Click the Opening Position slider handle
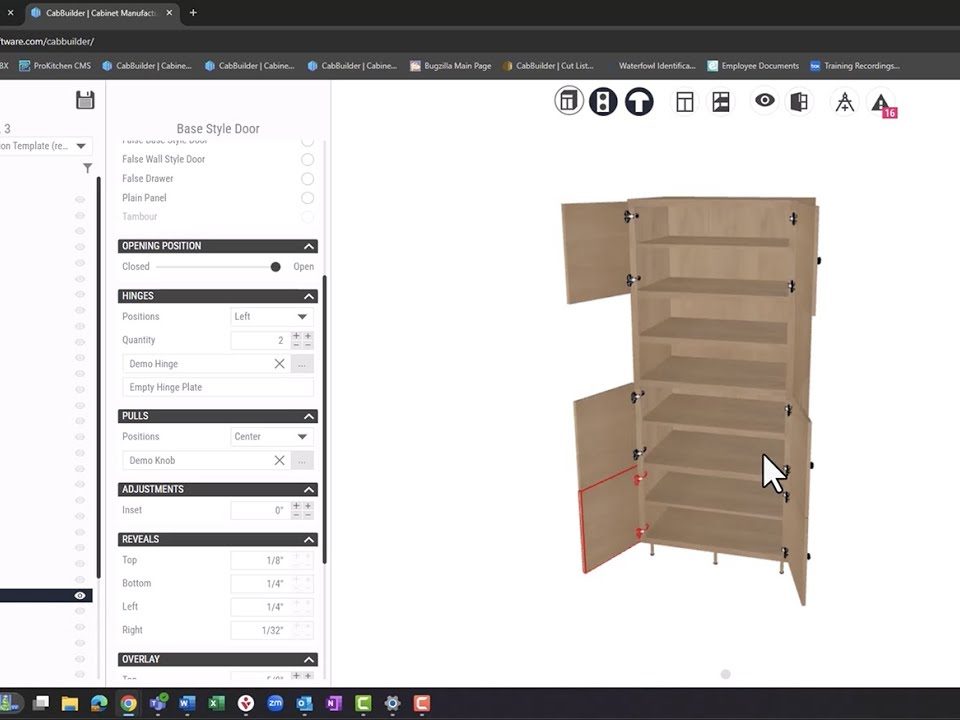The width and height of the screenshot is (960, 720). click(x=276, y=267)
